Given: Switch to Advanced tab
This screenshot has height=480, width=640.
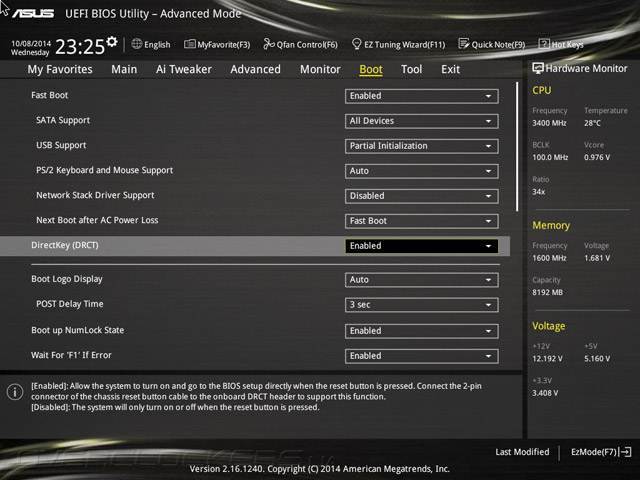Looking at the screenshot, I should (x=256, y=69).
